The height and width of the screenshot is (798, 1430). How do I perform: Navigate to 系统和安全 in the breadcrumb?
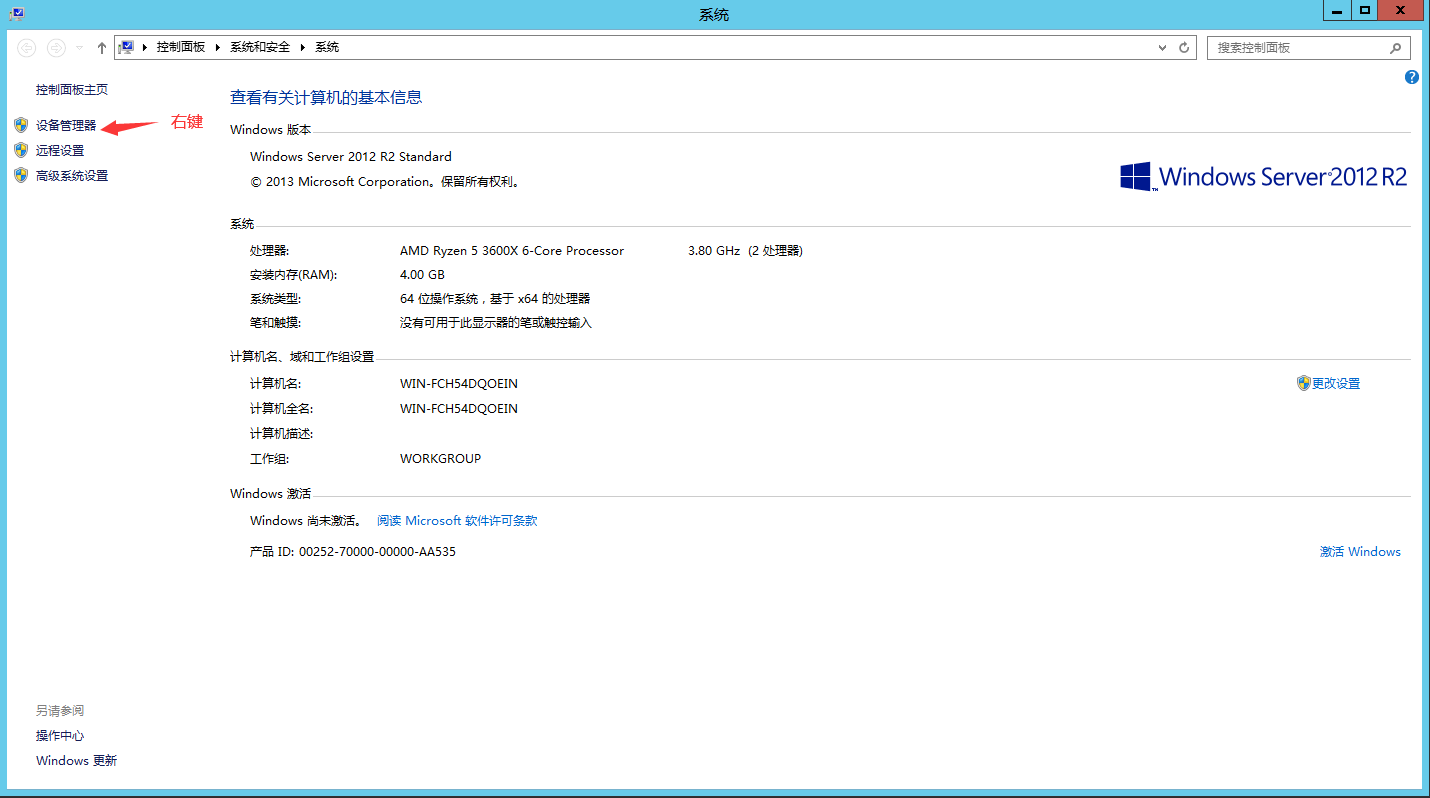coord(254,46)
